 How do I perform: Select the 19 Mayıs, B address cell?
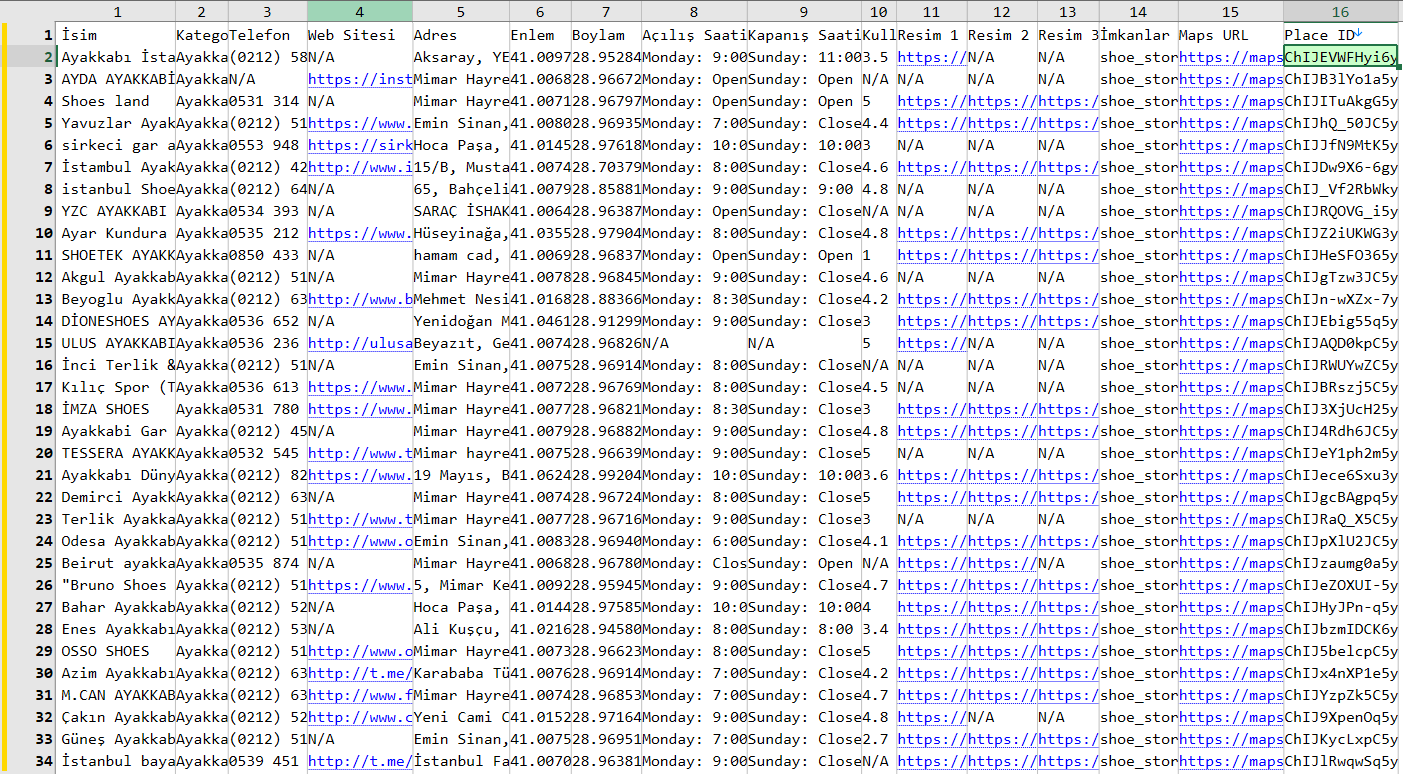461,475
